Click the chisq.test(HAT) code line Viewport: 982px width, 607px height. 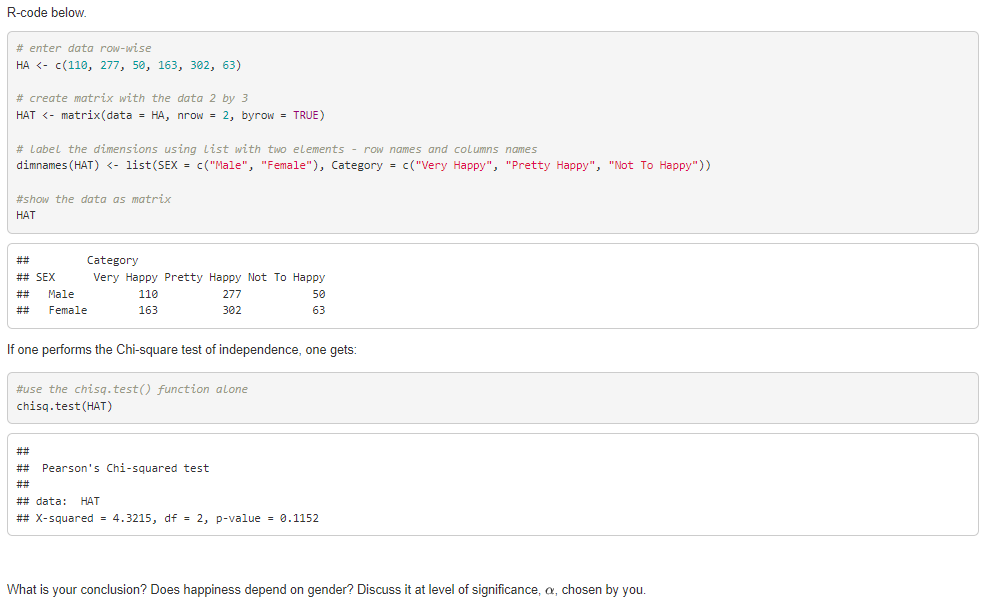tap(64, 405)
